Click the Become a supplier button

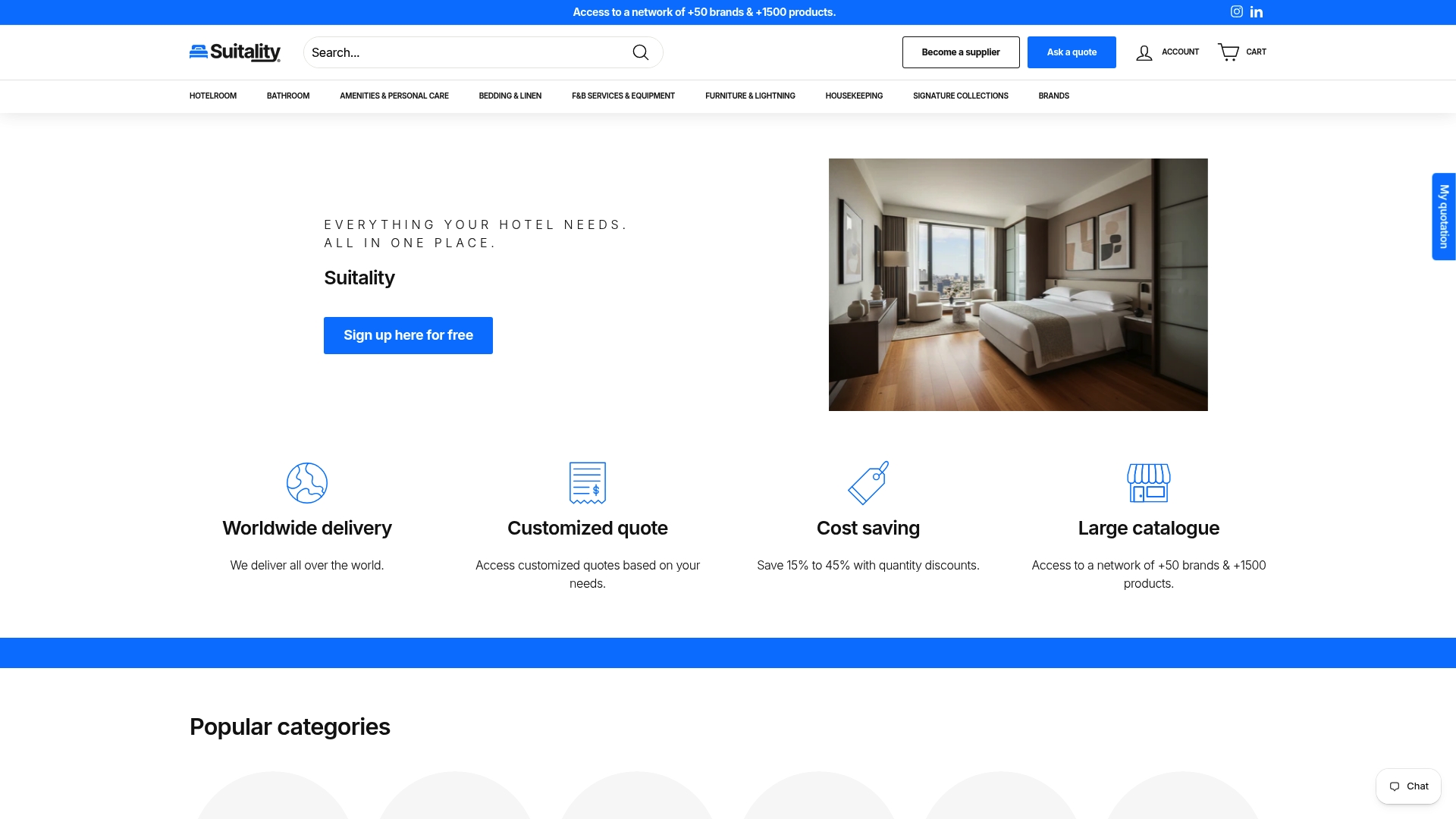(961, 52)
